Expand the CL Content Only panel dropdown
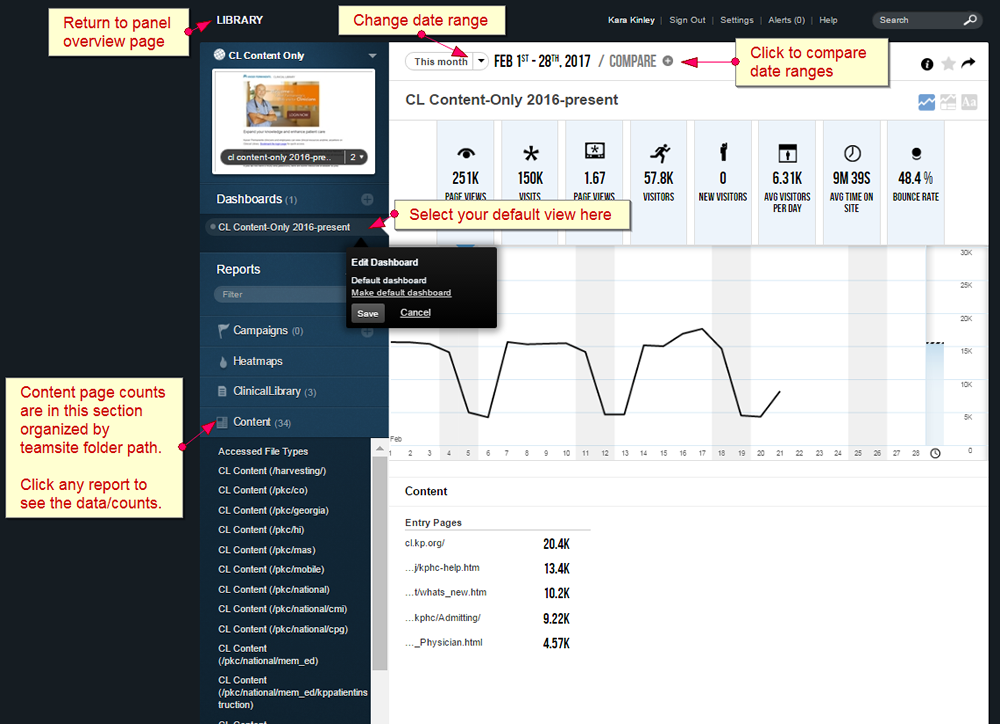Viewport: 1000px width, 724px height. point(372,56)
